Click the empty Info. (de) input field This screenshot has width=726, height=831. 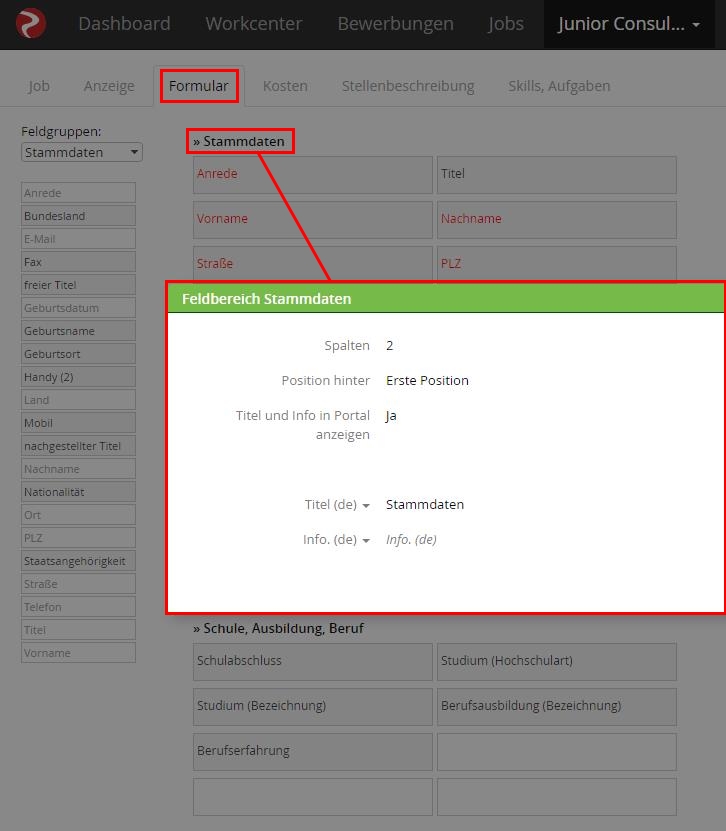coord(411,540)
